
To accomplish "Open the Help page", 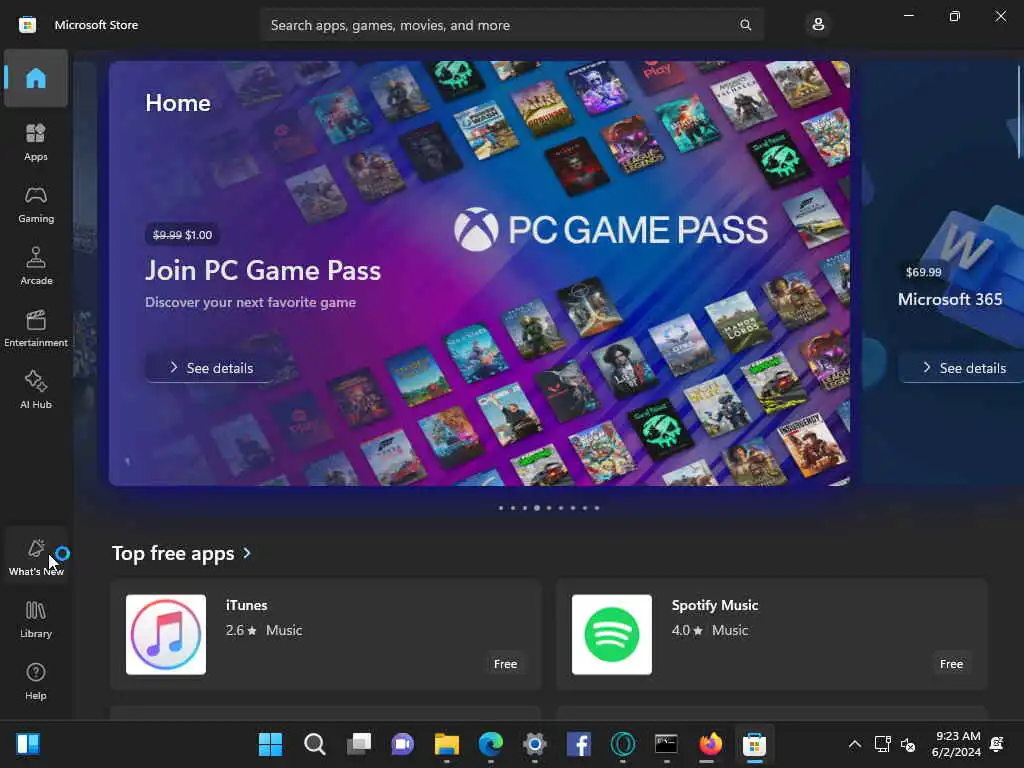I will (36, 681).
